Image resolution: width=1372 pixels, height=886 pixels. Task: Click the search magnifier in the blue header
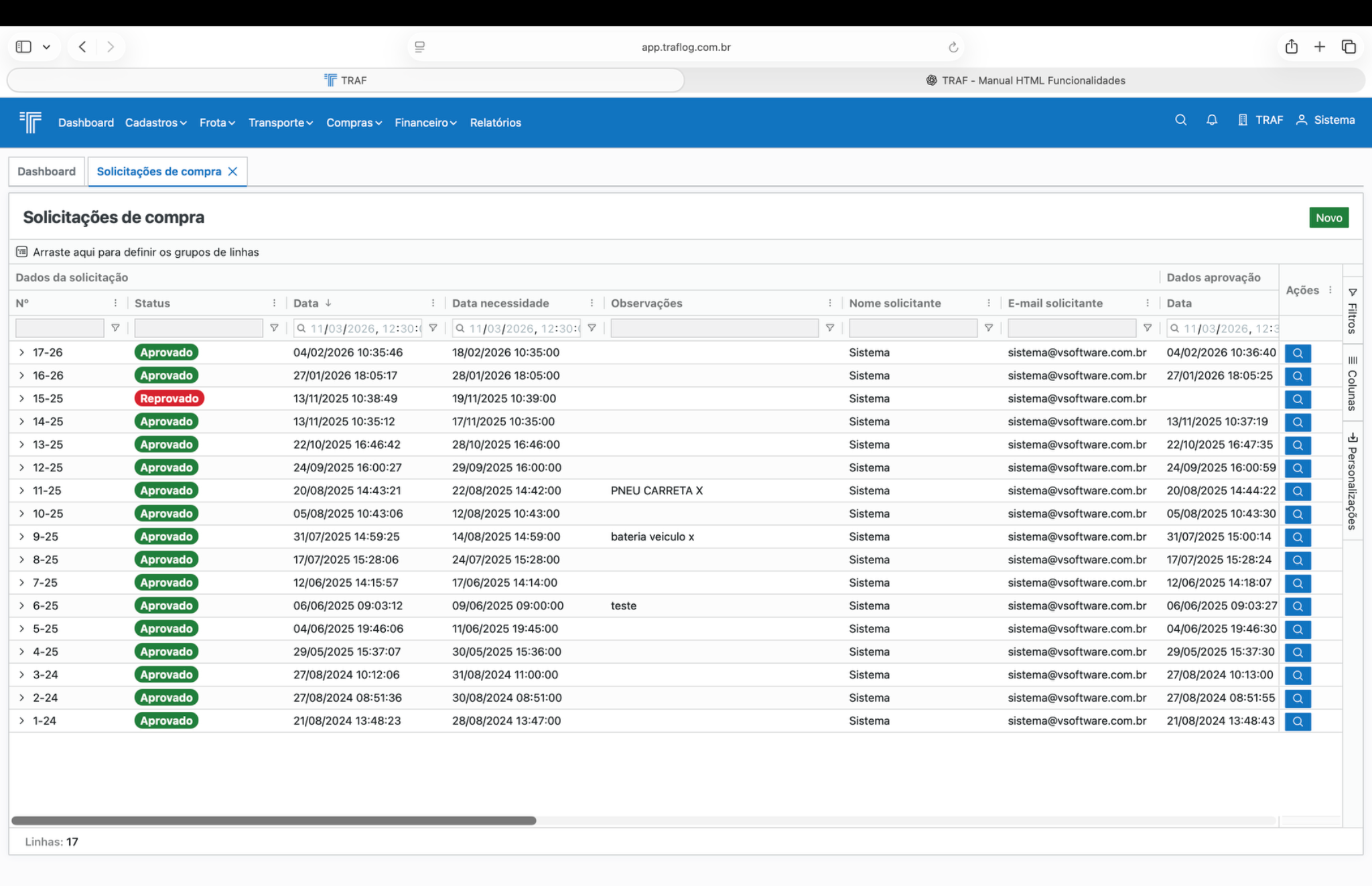pos(1180,120)
